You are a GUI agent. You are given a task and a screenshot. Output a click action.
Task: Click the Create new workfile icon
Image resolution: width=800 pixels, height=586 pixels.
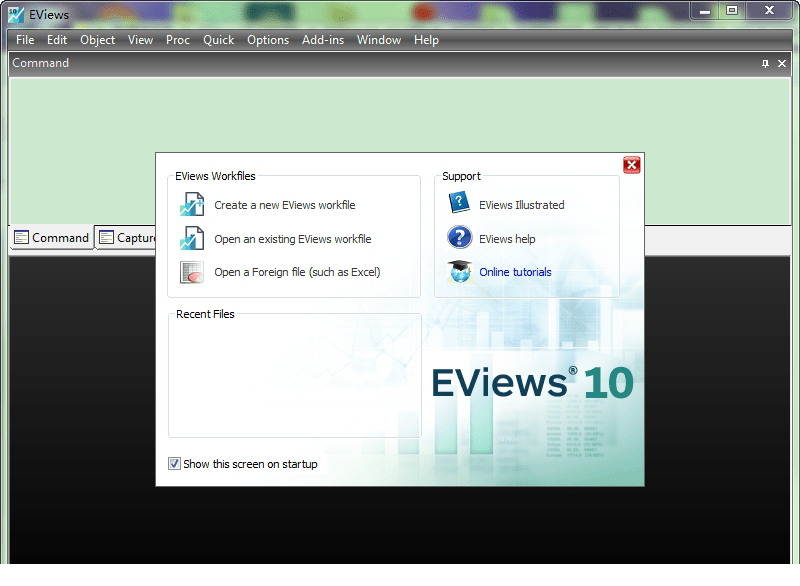(x=192, y=205)
